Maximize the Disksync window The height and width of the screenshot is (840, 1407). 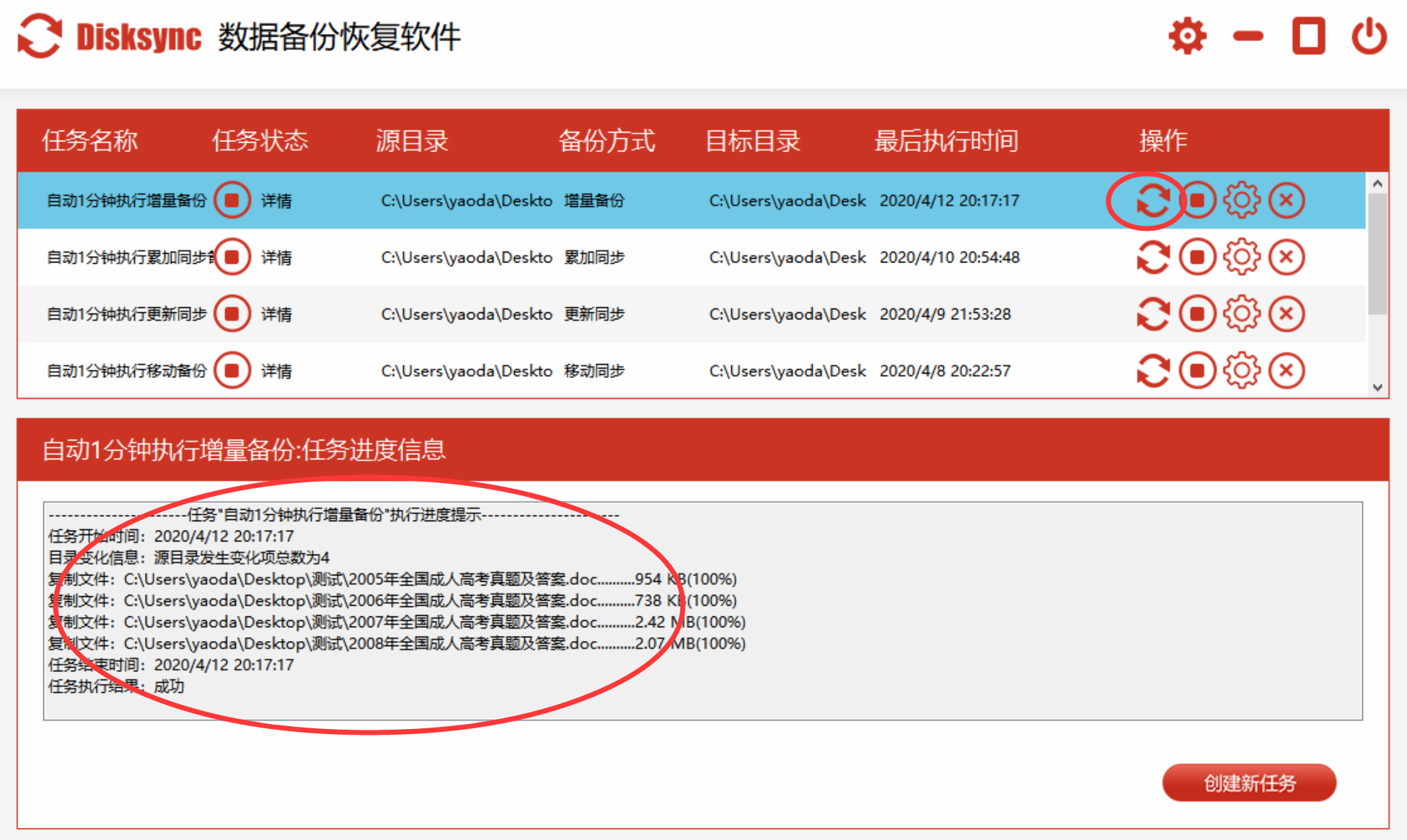click(1308, 36)
